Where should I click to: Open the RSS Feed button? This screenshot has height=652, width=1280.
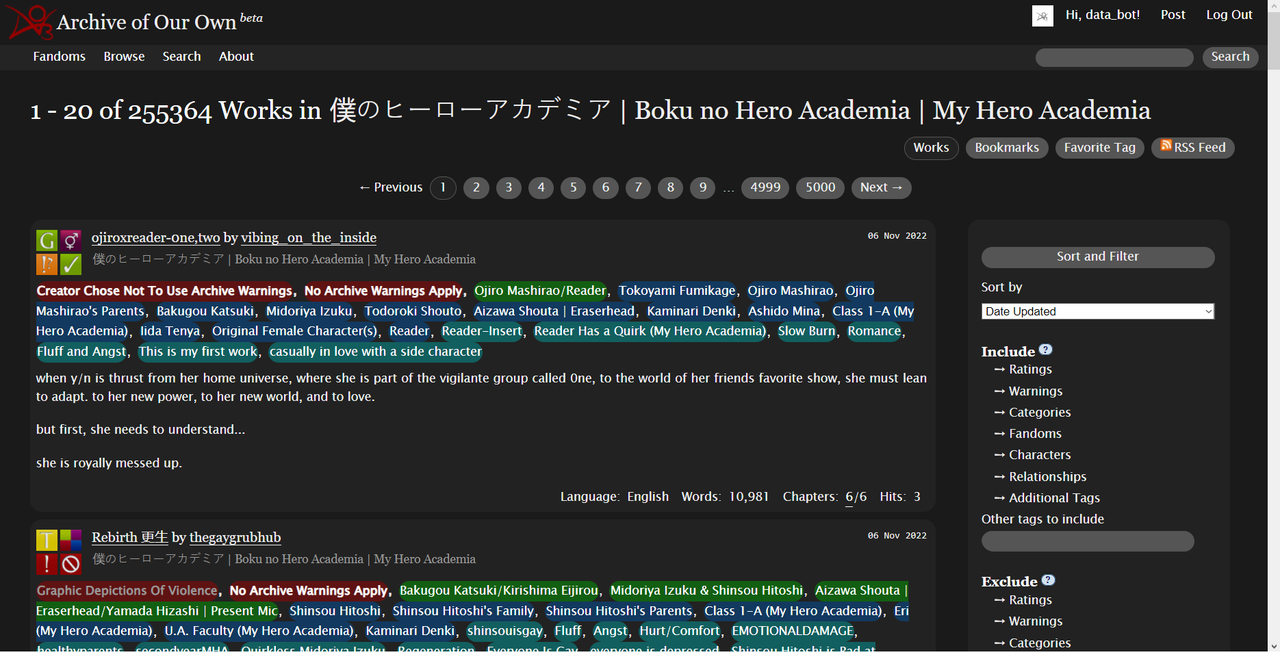(x=1193, y=147)
